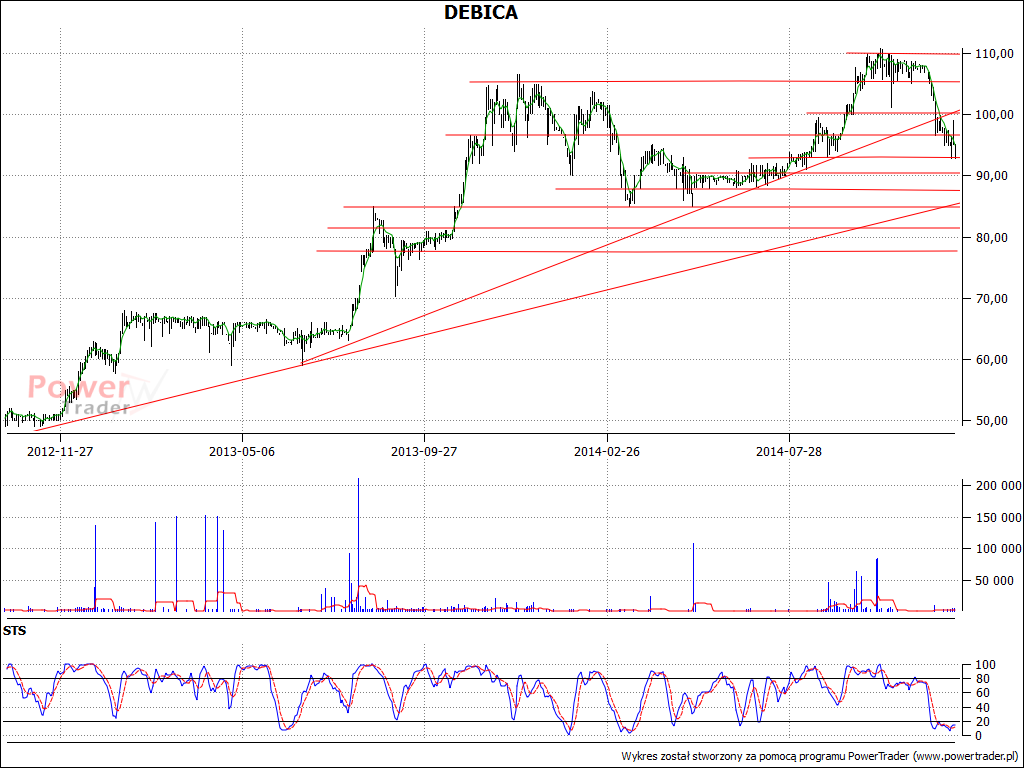This screenshot has width=1024, height=768.
Task: Select the 2013-05-06 date label
Action: 242,451
